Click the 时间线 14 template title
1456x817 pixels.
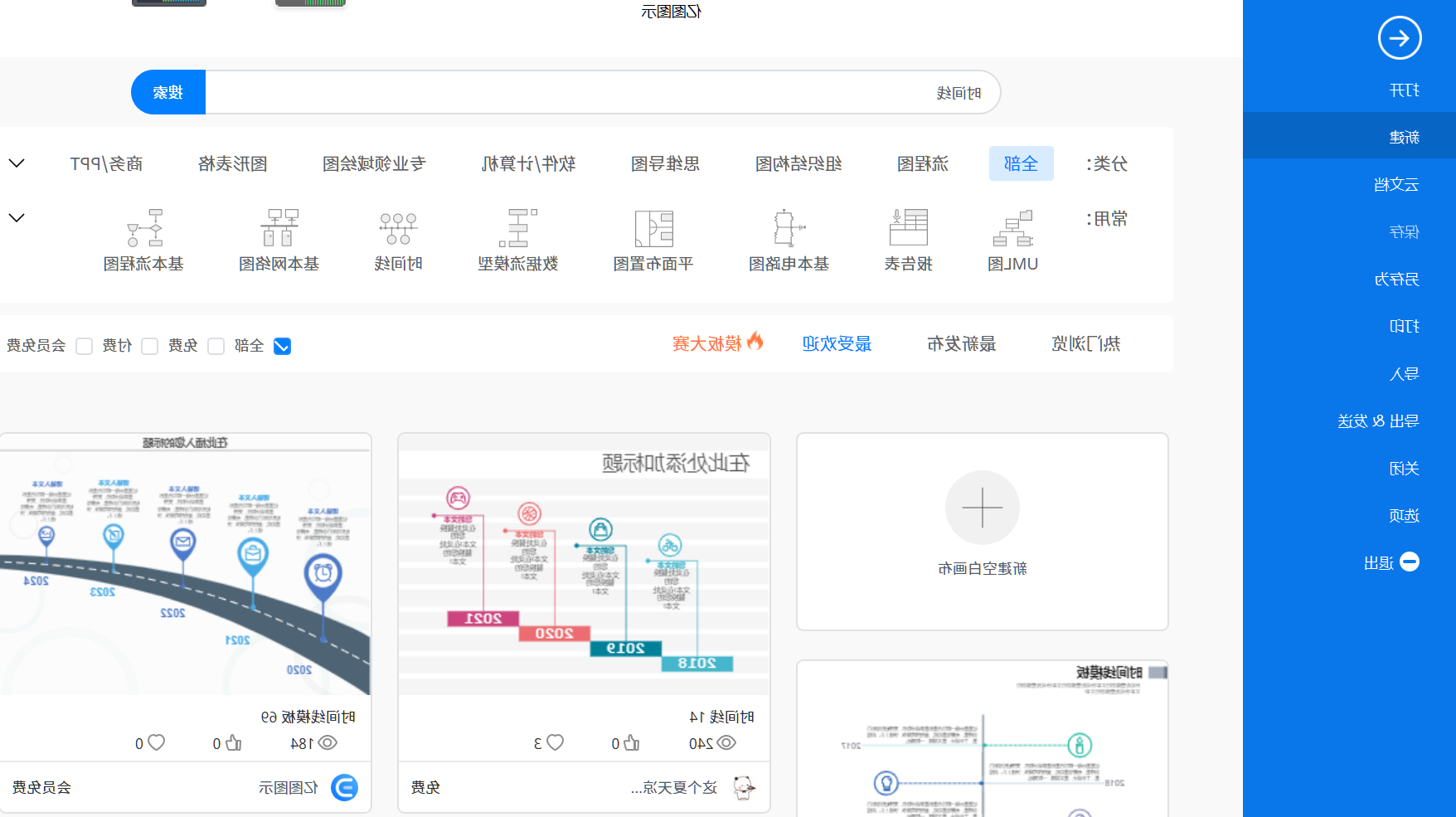click(x=722, y=717)
